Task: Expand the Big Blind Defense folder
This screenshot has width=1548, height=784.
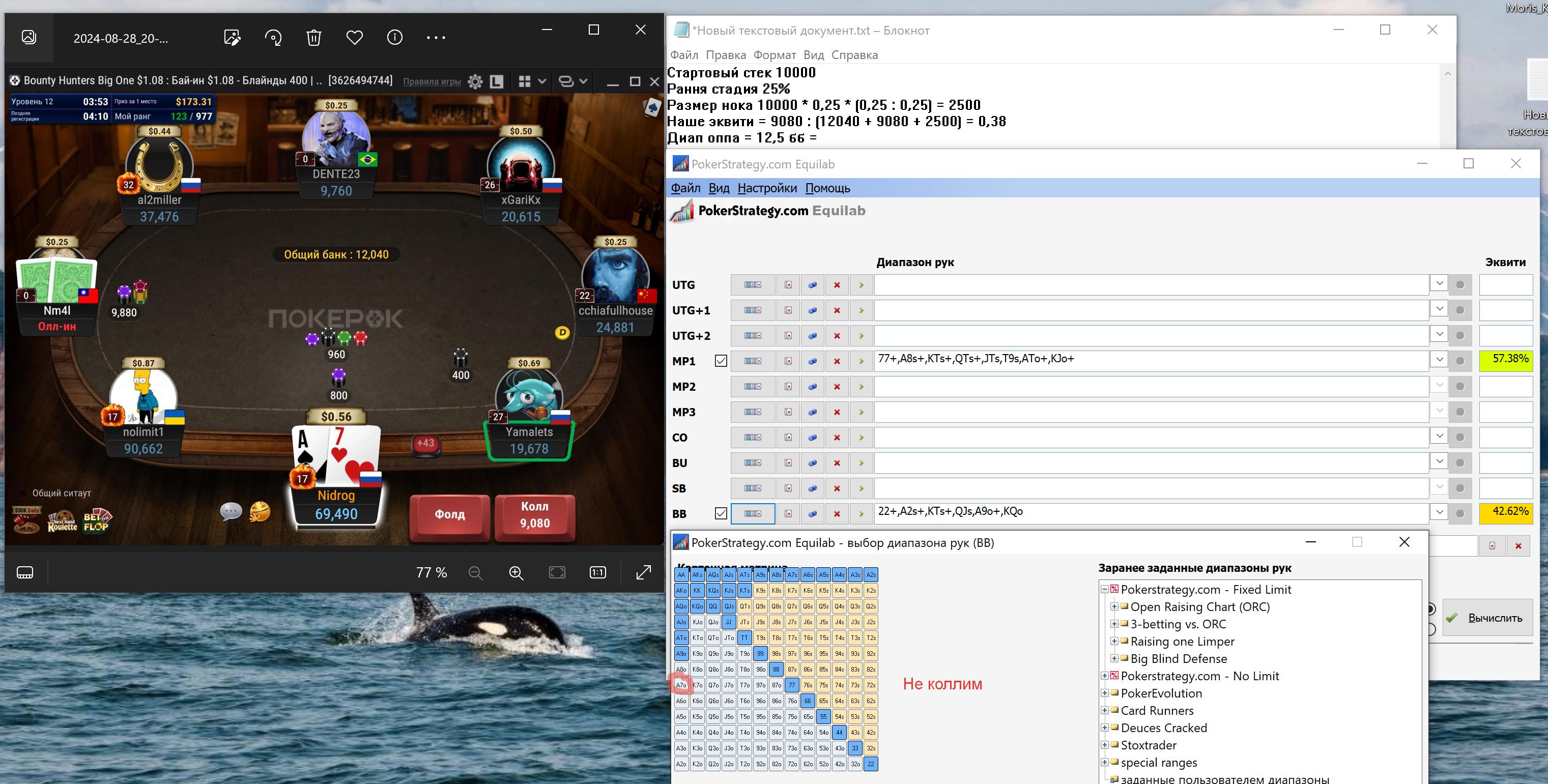Action: click(1114, 658)
